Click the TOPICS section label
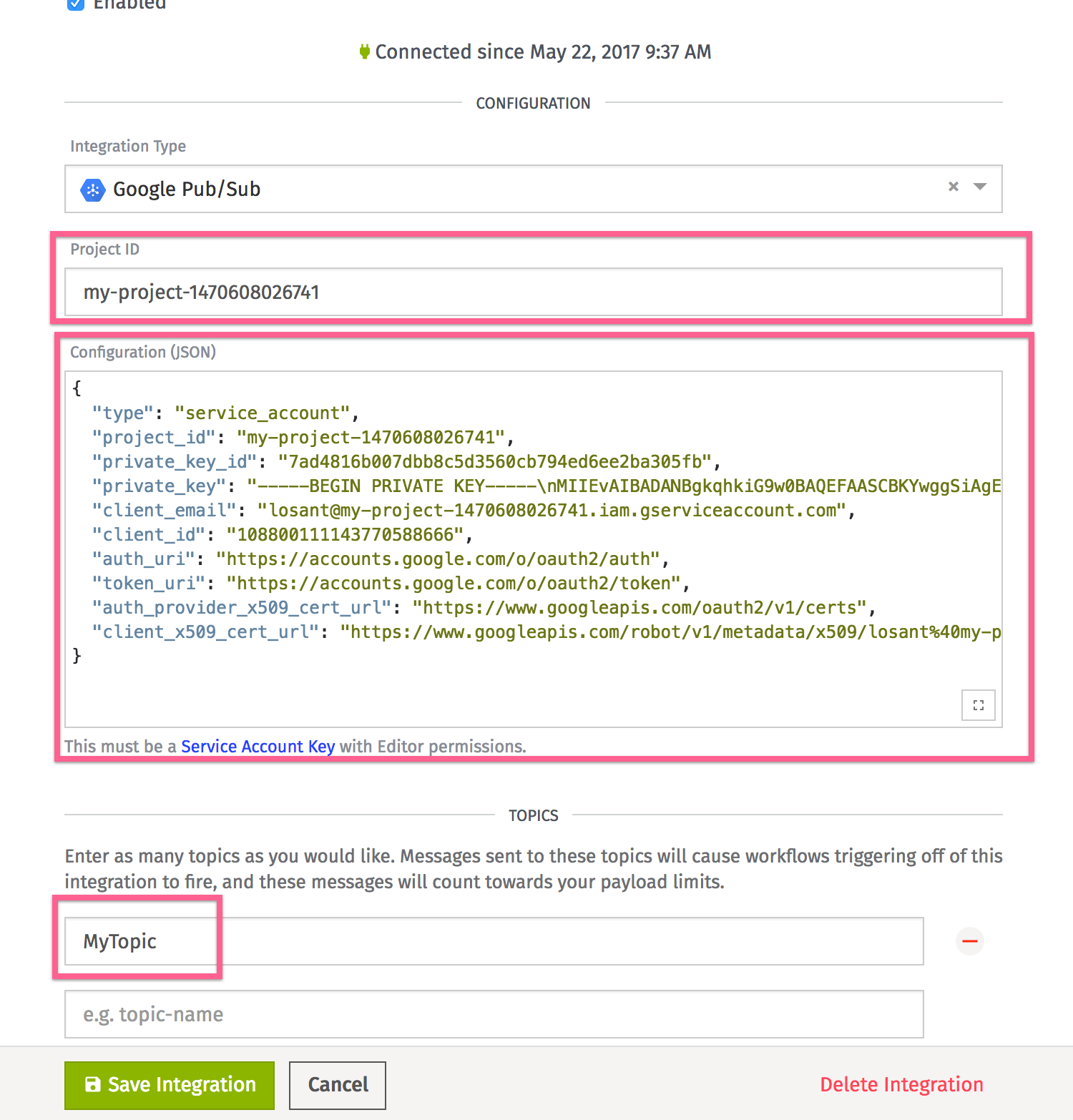 pyautogui.click(x=533, y=815)
